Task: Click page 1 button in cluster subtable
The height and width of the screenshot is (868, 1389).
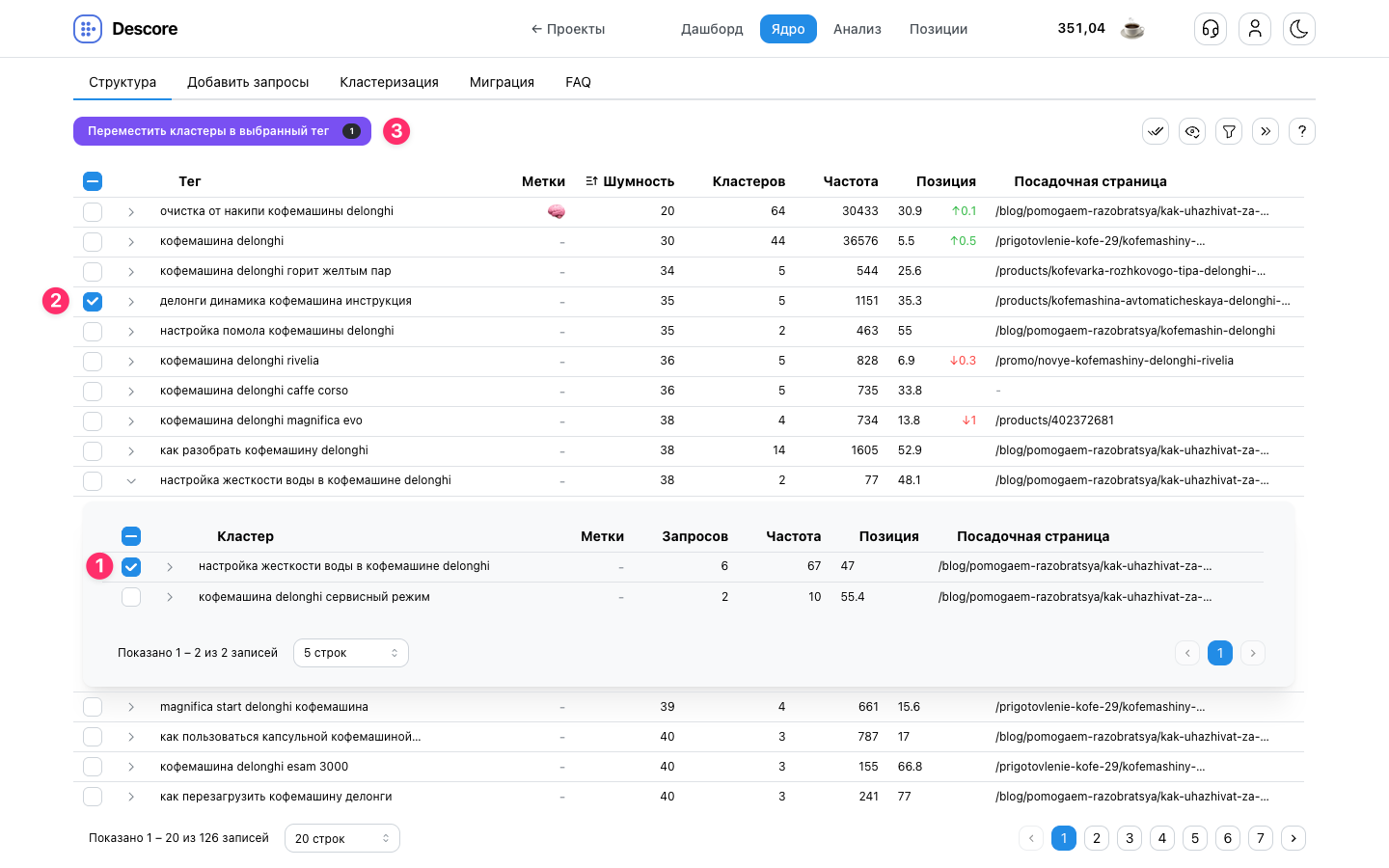Action: (x=1220, y=653)
